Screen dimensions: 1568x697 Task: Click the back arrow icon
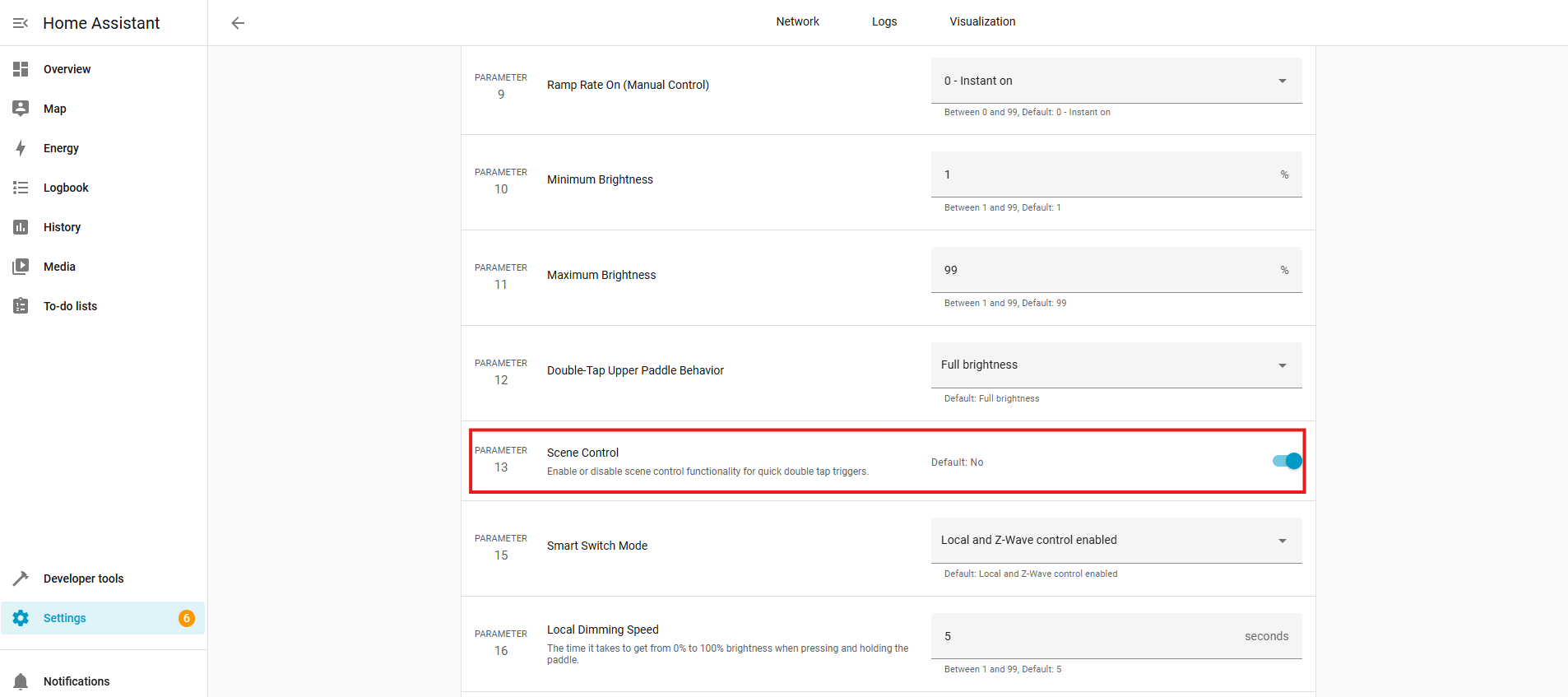[x=238, y=23]
